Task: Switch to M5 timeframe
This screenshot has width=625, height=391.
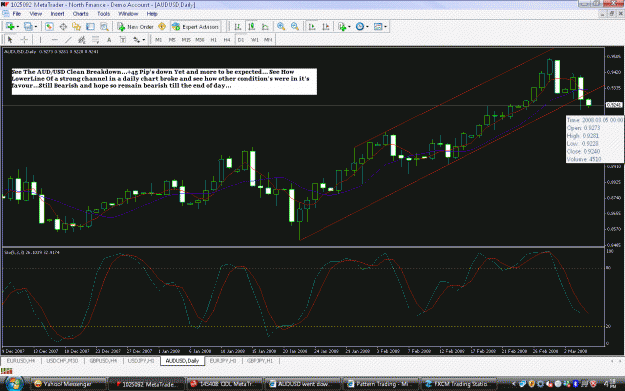Action: [x=172, y=40]
